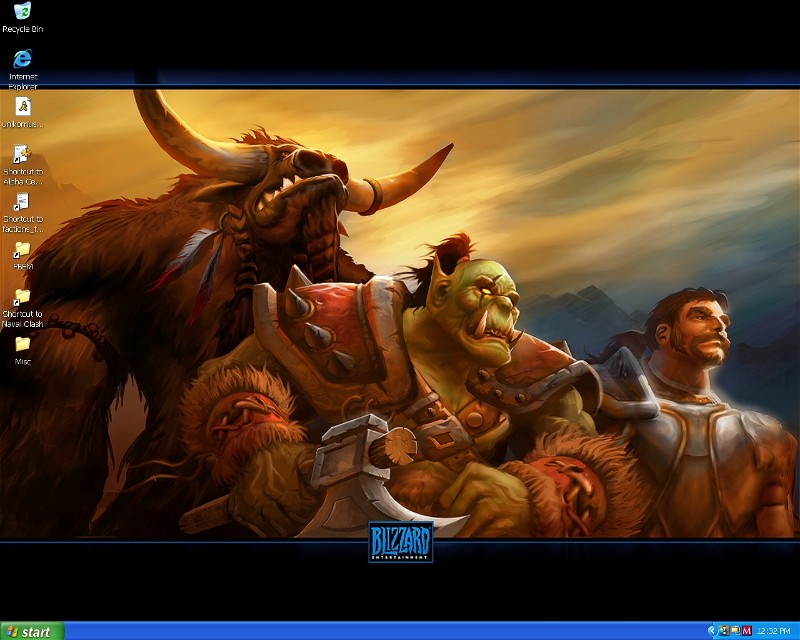Click the red McAfee M tray icon
This screenshot has height=640, width=800.
[x=746, y=631]
